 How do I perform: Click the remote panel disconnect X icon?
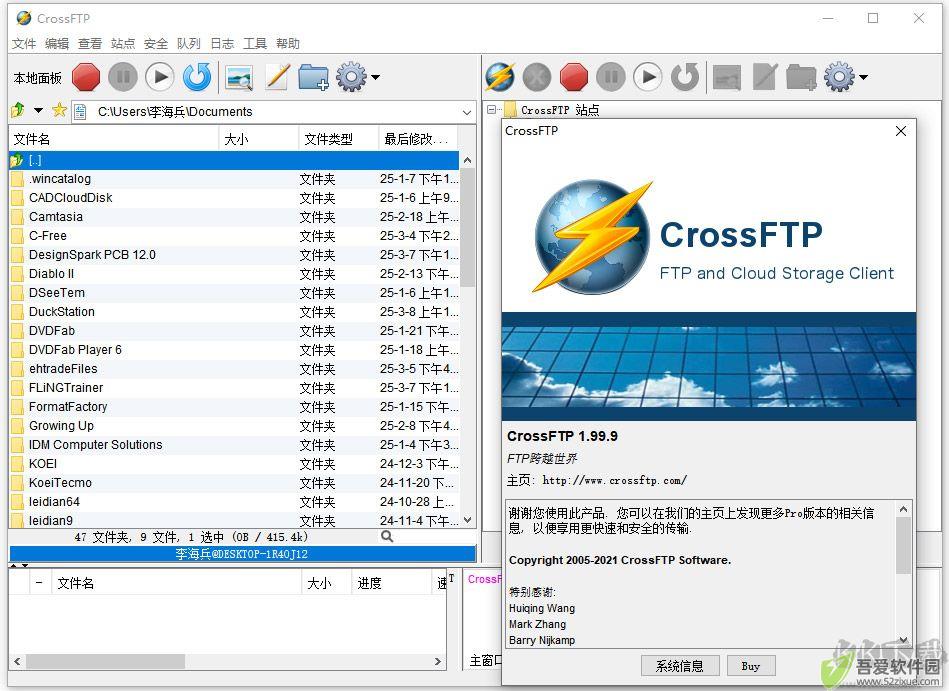click(537, 77)
